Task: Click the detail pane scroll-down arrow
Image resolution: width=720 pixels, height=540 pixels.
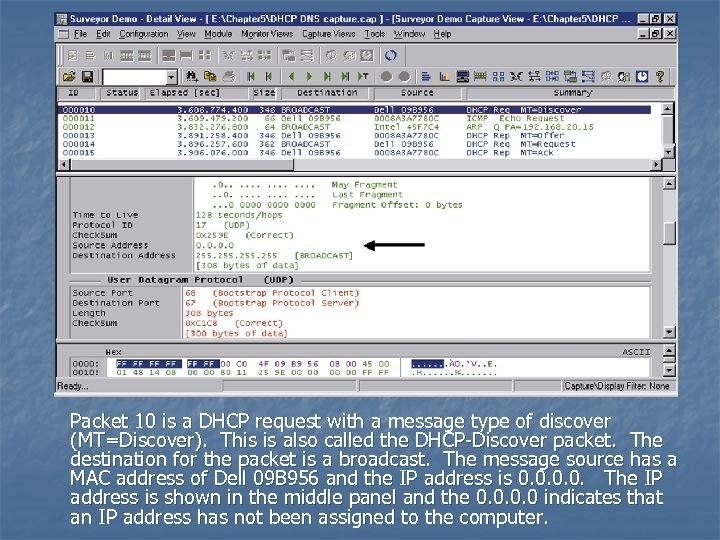Action: 669,332
